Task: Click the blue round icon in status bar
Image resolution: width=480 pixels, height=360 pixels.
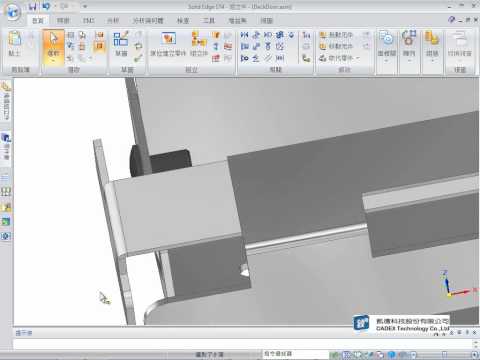Action: [392, 355]
